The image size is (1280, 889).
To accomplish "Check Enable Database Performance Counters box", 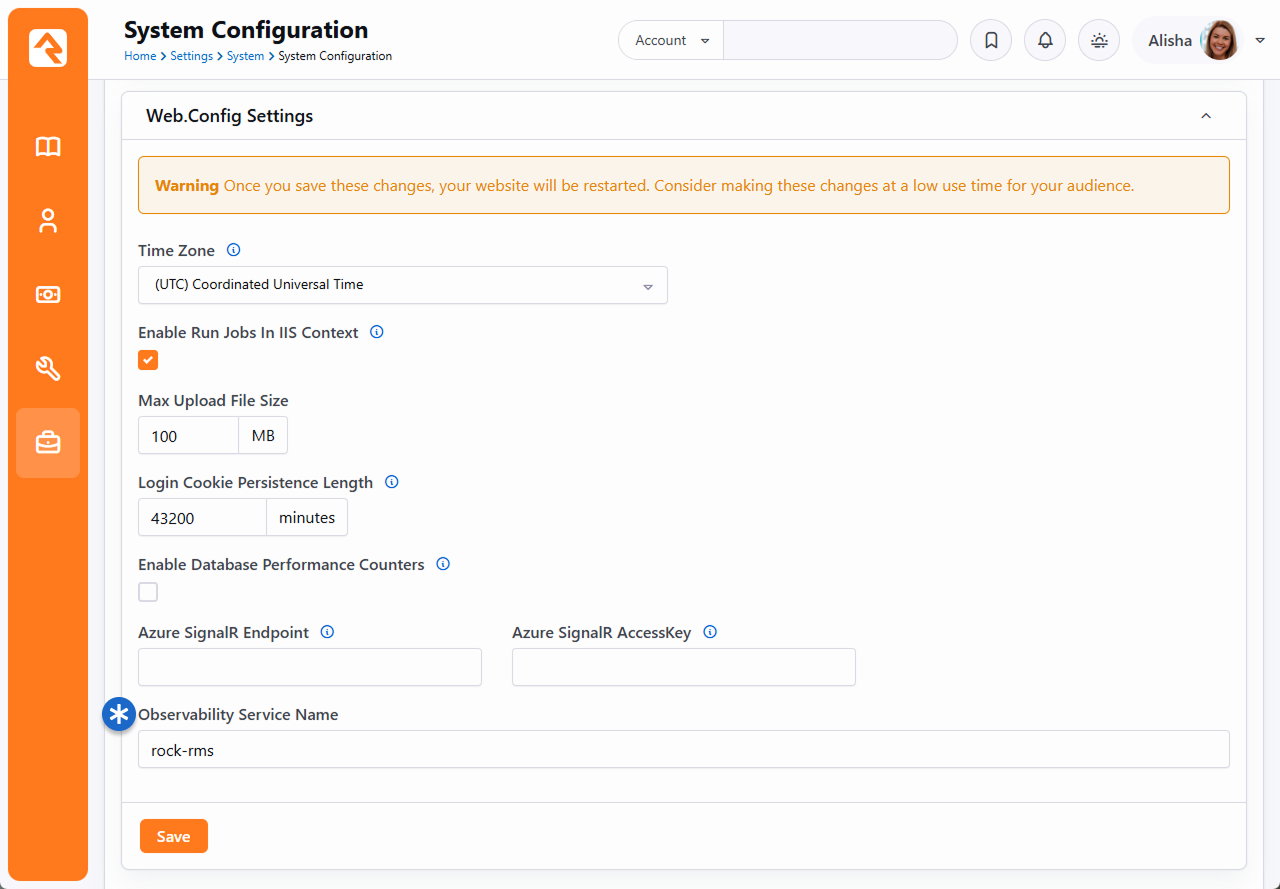I will (148, 592).
